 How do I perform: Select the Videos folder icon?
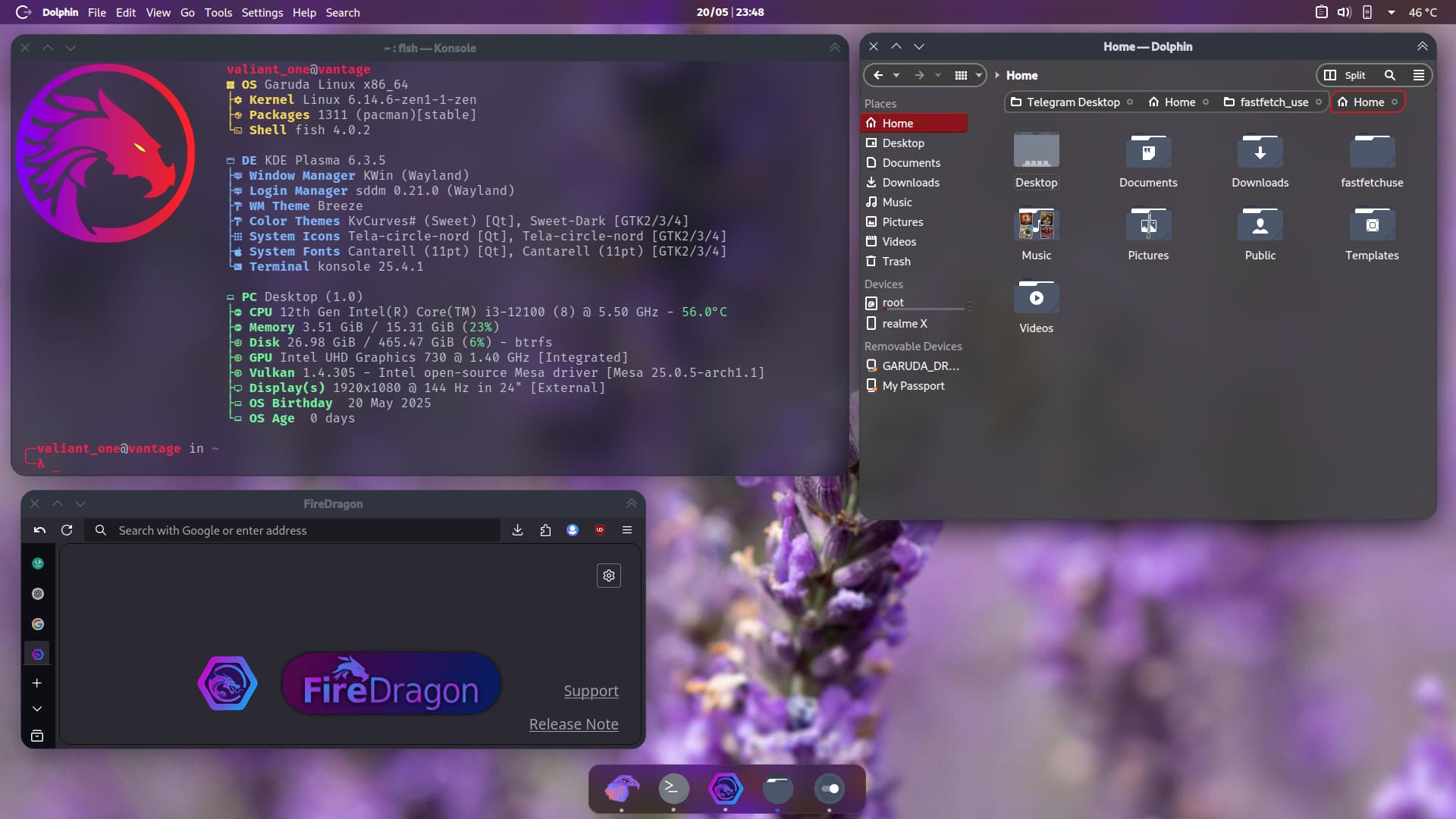1036,297
